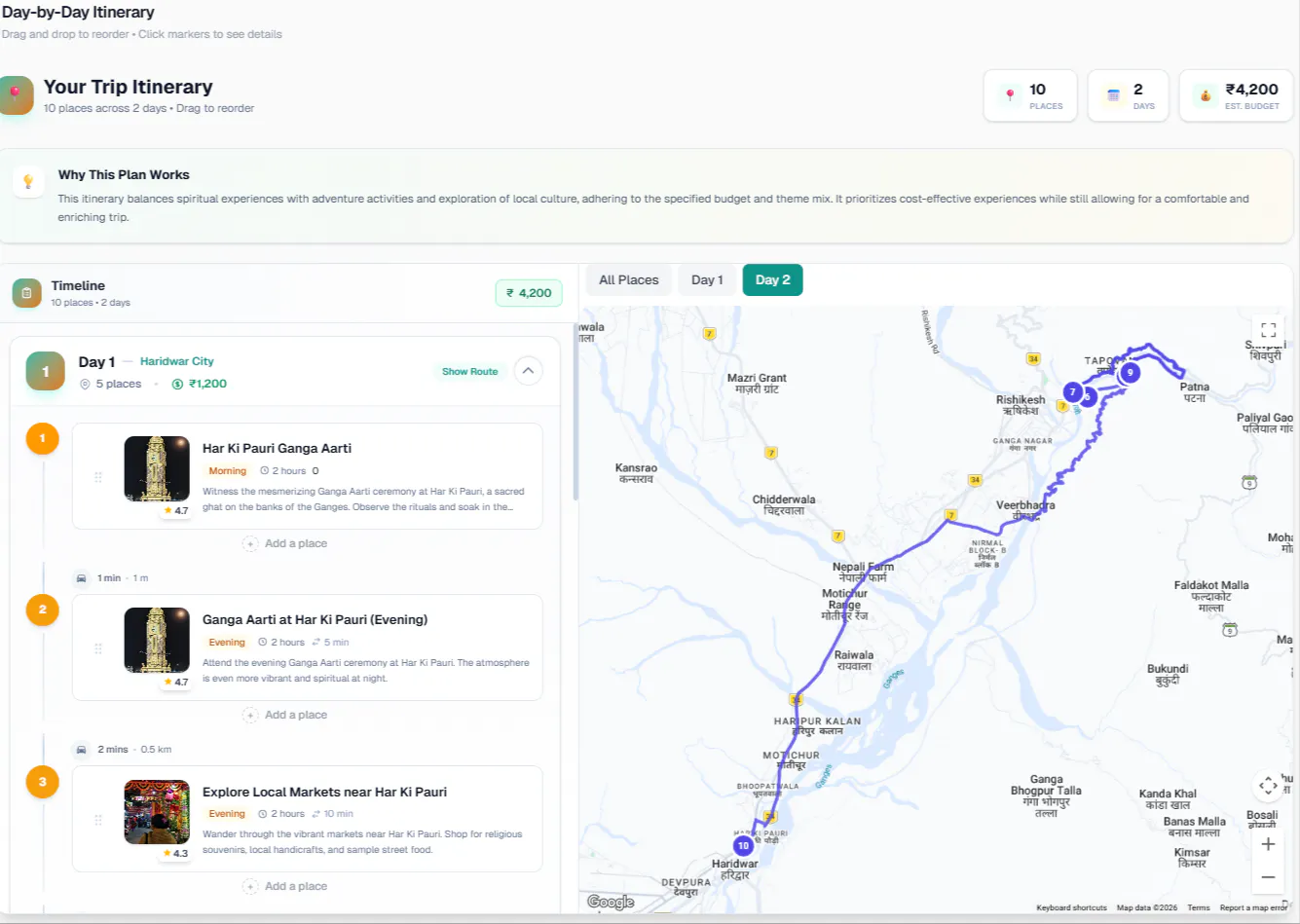Viewport: 1300px width, 924px height.
Task: Click the Explore Local Markets near Har Ki Pauri title
Action: pyautogui.click(x=324, y=793)
